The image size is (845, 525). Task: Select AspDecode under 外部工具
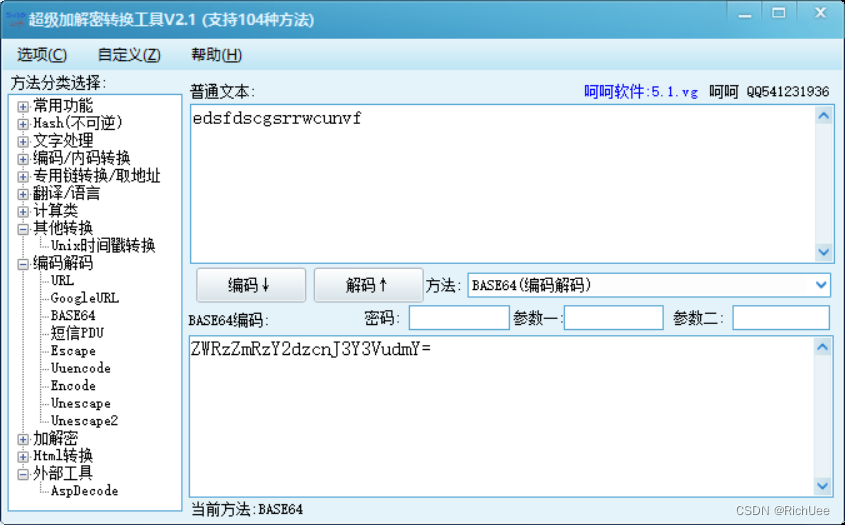click(84, 491)
